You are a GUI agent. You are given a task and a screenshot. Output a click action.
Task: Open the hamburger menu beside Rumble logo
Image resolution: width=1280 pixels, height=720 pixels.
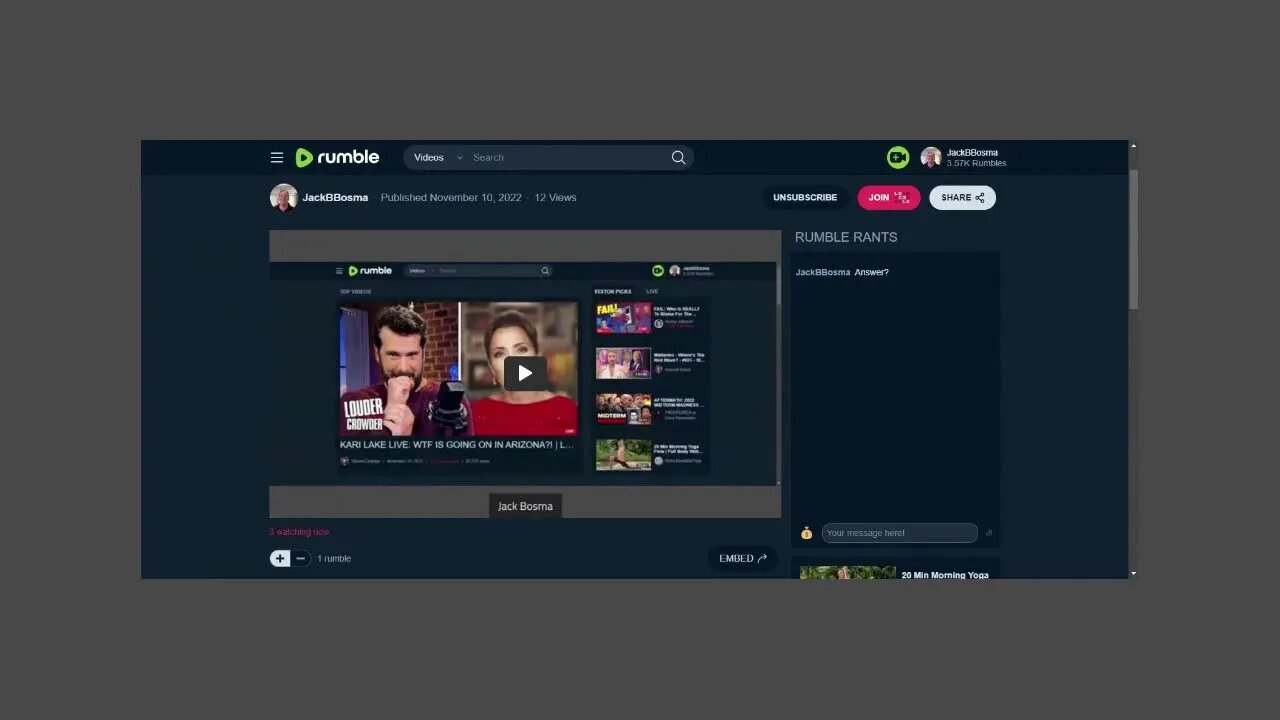coord(277,157)
